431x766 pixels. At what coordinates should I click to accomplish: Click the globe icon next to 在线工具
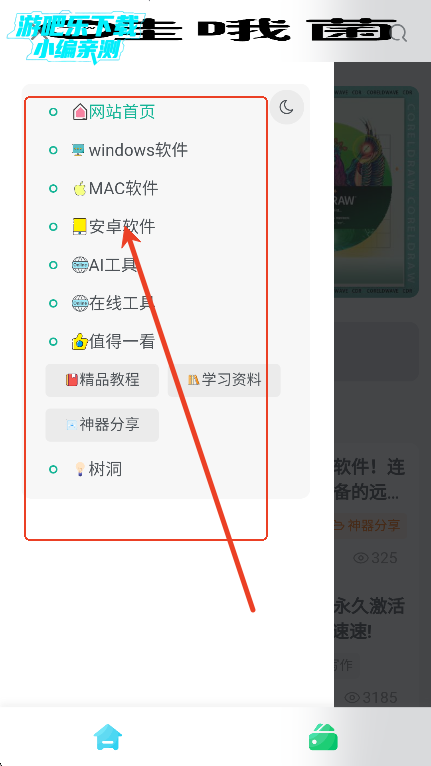(x=80, y=303)
